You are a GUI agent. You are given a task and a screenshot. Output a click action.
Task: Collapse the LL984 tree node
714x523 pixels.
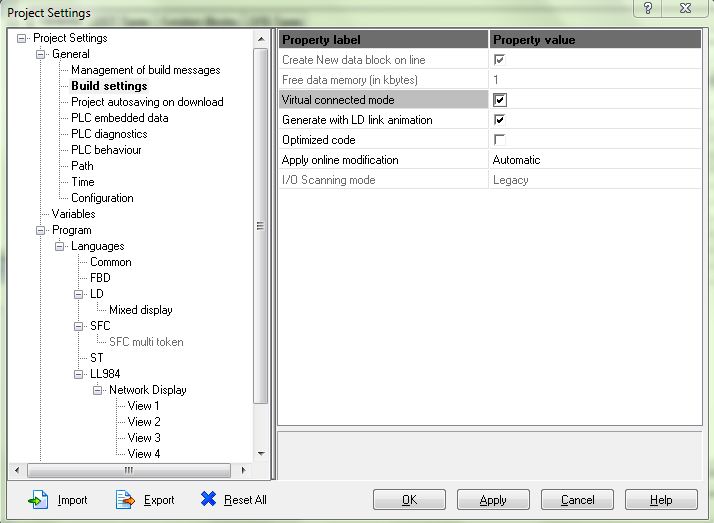78,375
